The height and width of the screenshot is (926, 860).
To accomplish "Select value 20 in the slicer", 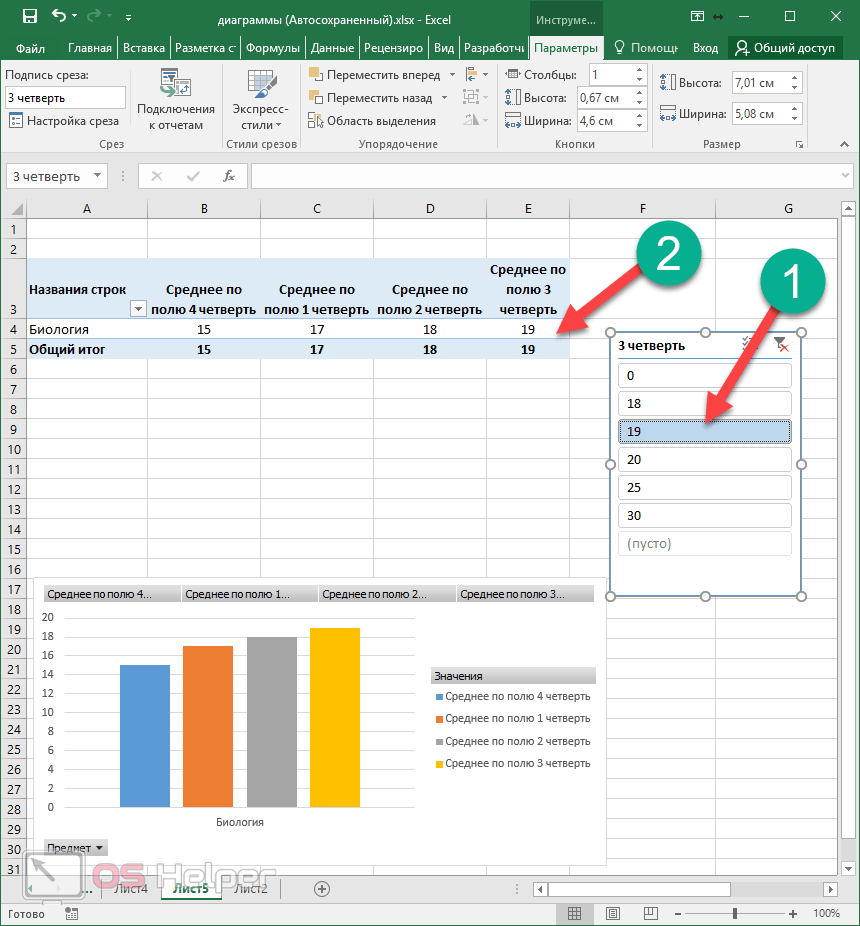I will pyautogui.click(x=704, y=460).
